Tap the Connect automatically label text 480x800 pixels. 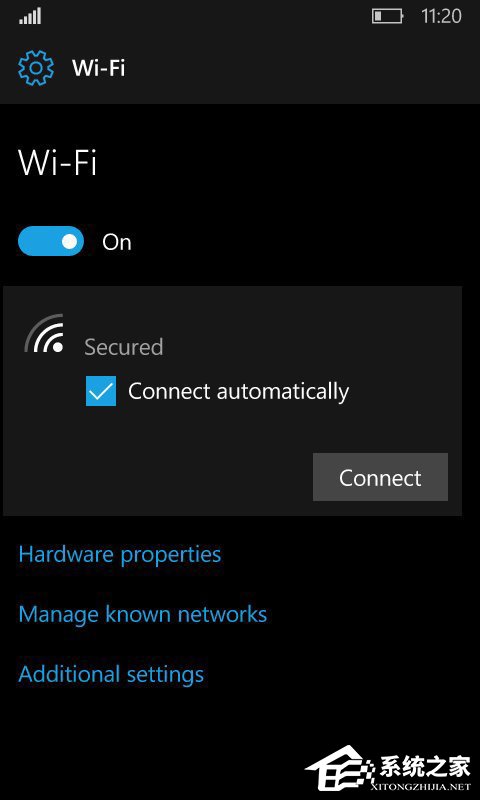coord(238,392)
